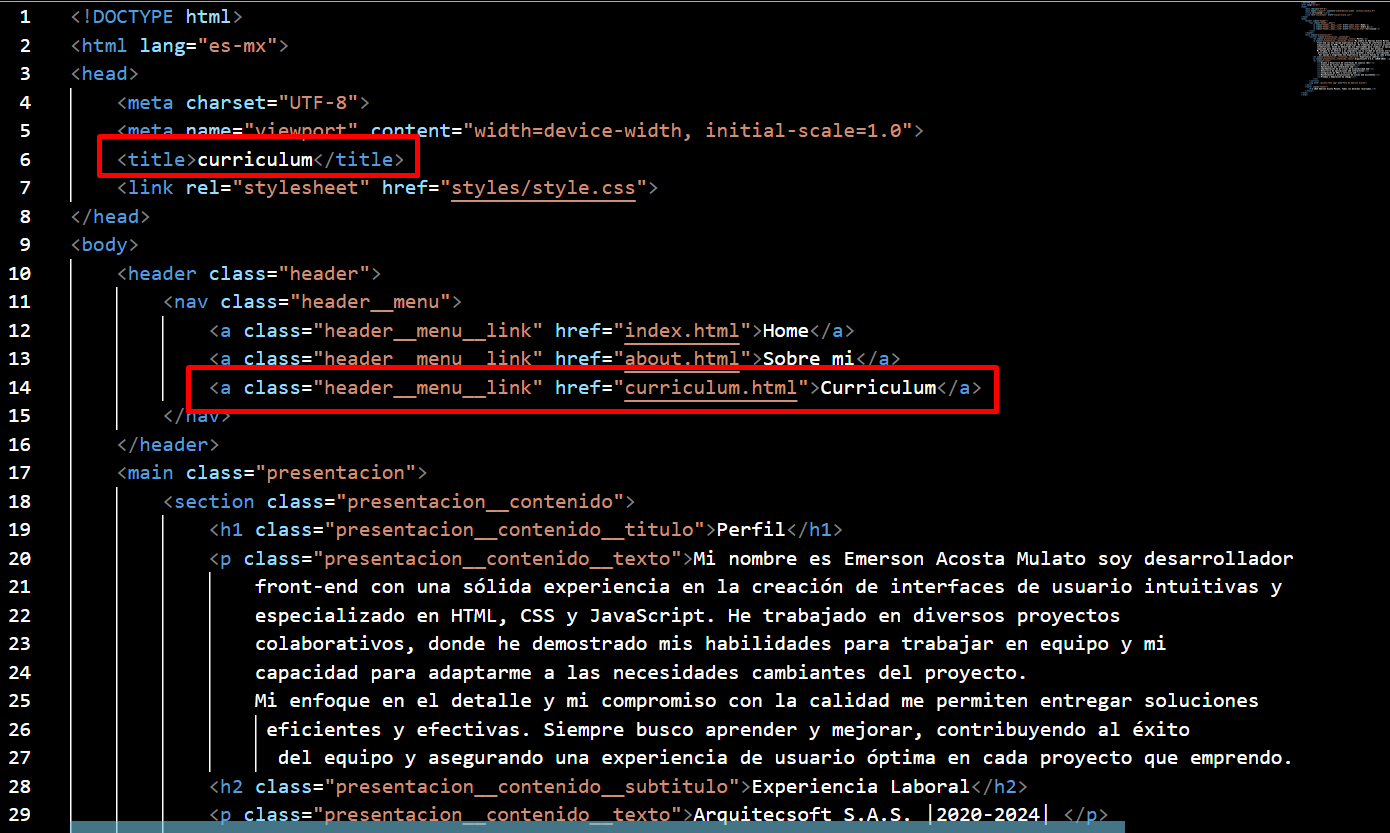Click the words "HTML, CSS y JavaScript"
Image resolution: width=1390 pixels, height=833 pixels.
coord(578,615)
